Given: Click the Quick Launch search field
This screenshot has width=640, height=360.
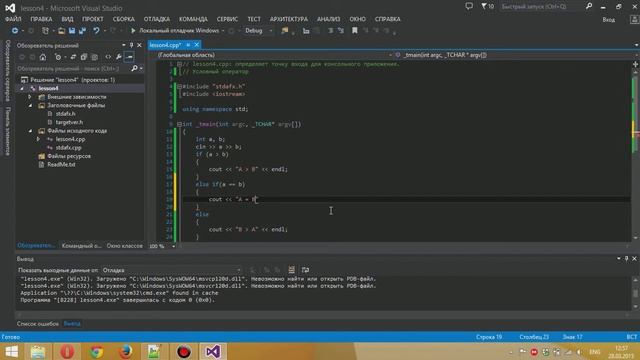Looking at the screenshot, I should [542, 7].
